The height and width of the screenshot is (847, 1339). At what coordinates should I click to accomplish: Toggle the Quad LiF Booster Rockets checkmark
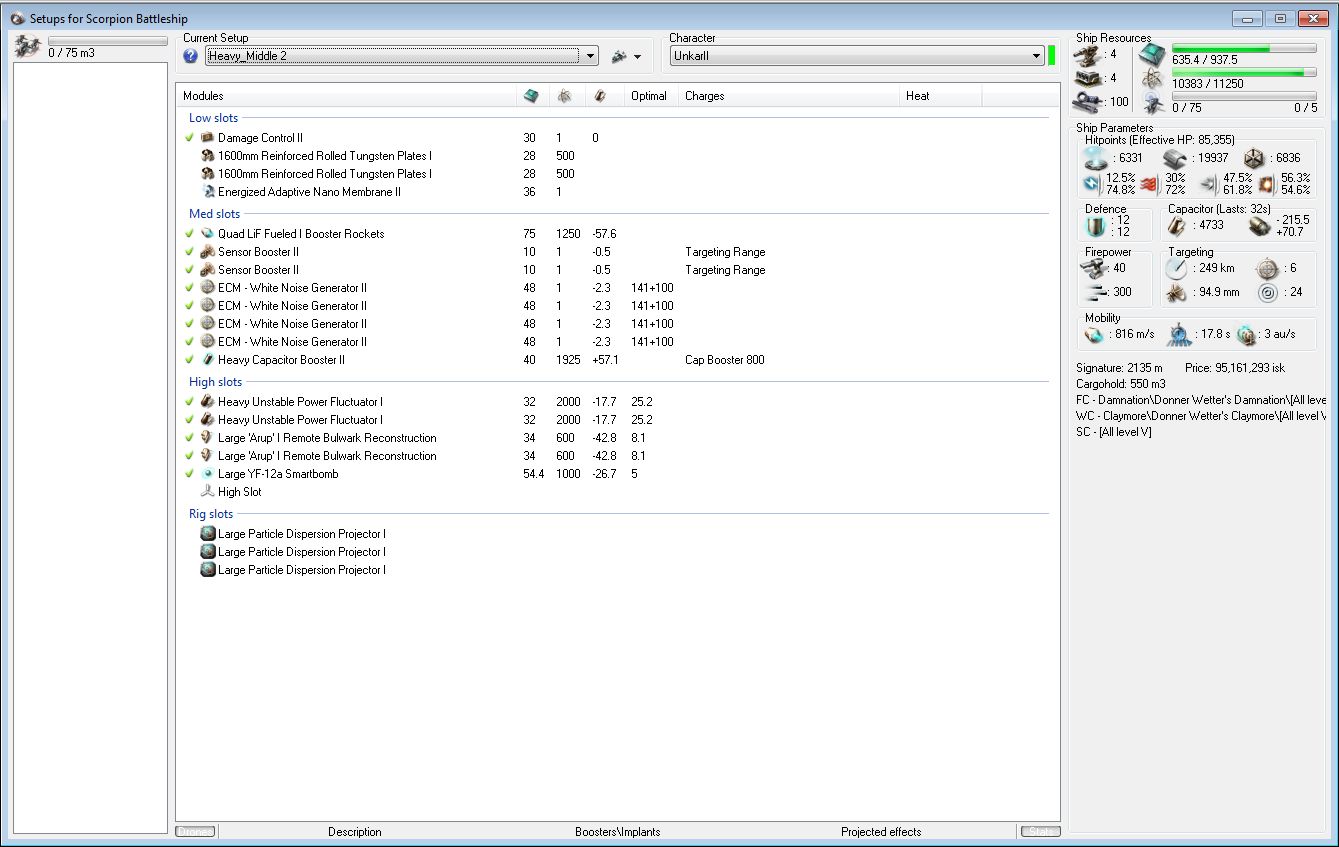190,234
